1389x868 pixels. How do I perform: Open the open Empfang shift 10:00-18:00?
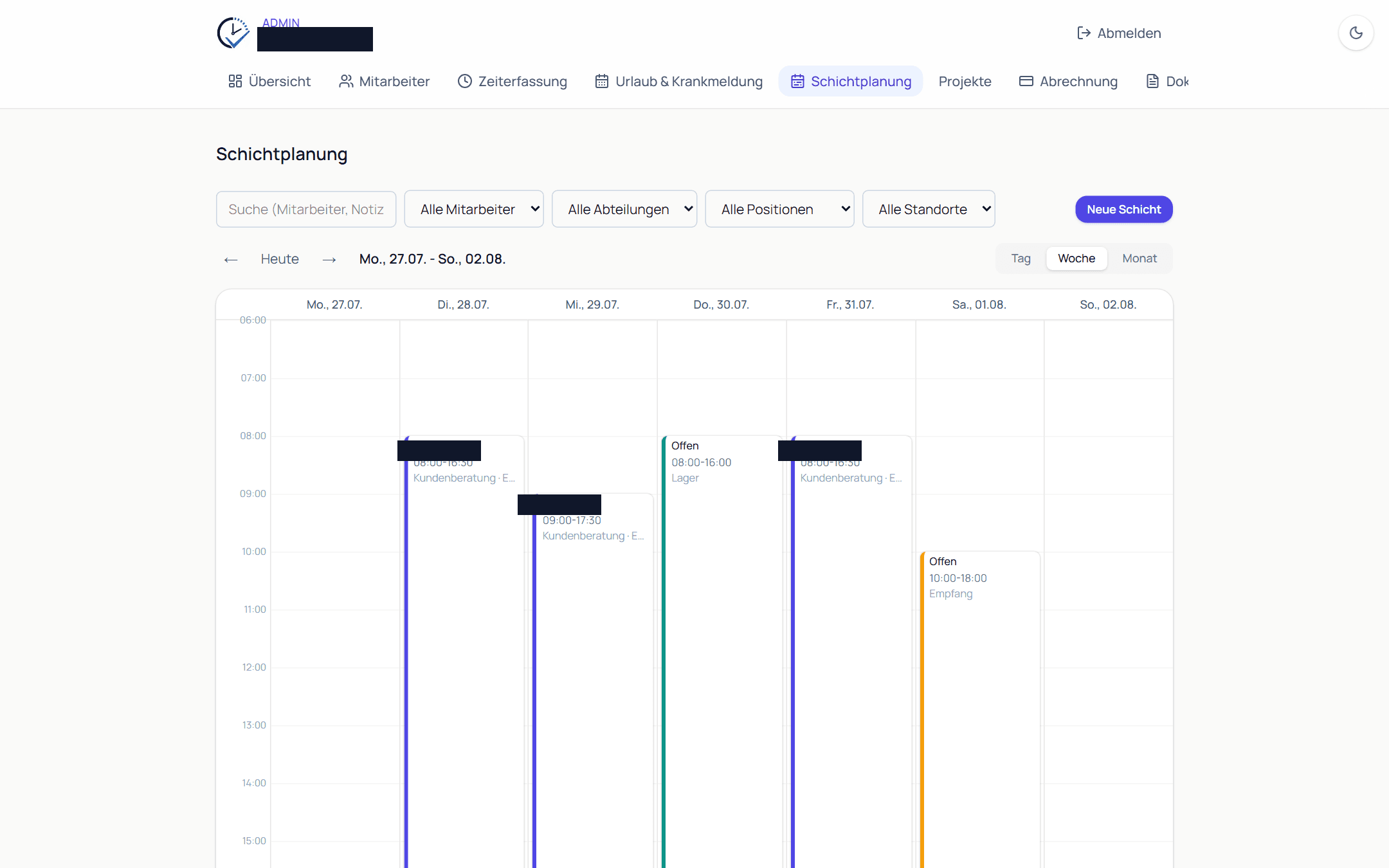pos(980,709)
